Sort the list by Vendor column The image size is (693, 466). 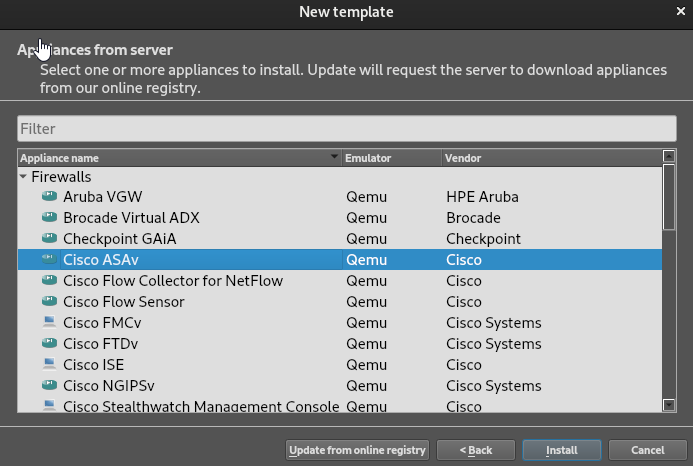pos(552,158)
